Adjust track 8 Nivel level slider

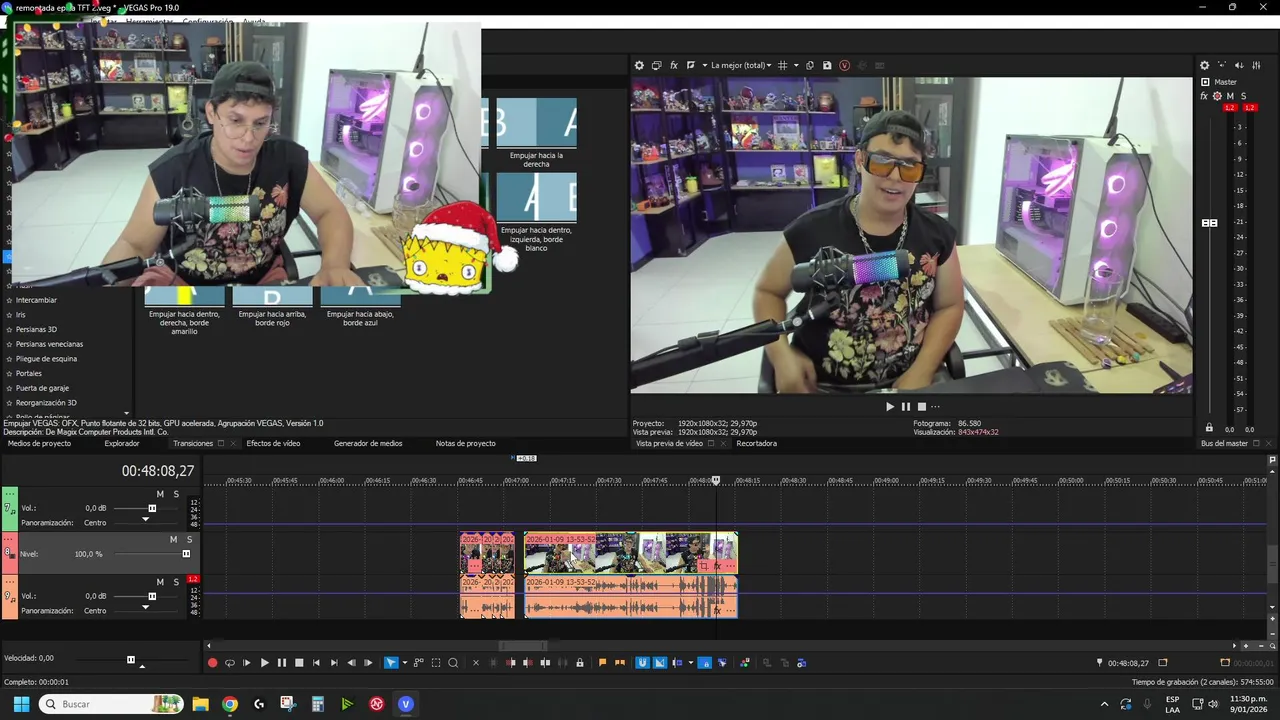(186, 553)
